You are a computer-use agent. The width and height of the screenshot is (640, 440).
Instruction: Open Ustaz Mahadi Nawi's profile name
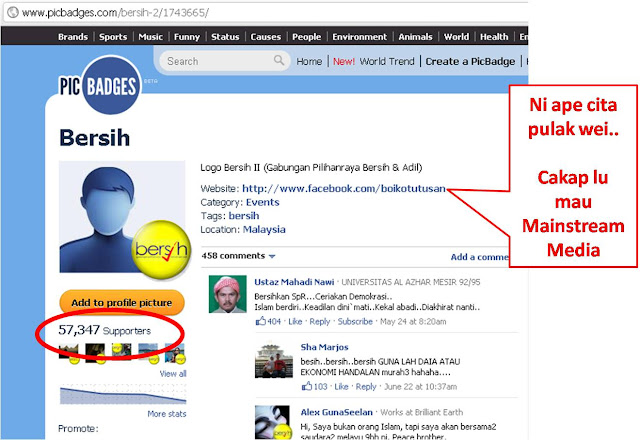[x=294, y=282]
